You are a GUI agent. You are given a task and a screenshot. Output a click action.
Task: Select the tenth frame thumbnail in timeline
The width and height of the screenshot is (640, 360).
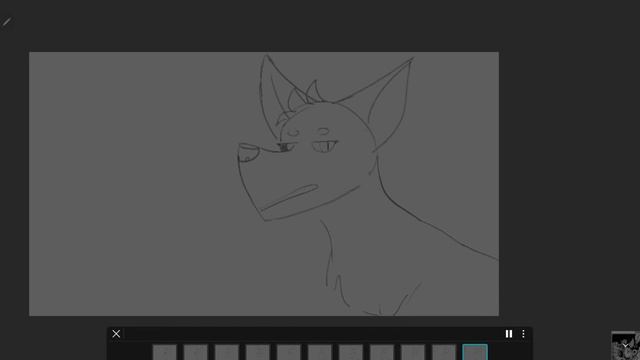click(444, 352)
